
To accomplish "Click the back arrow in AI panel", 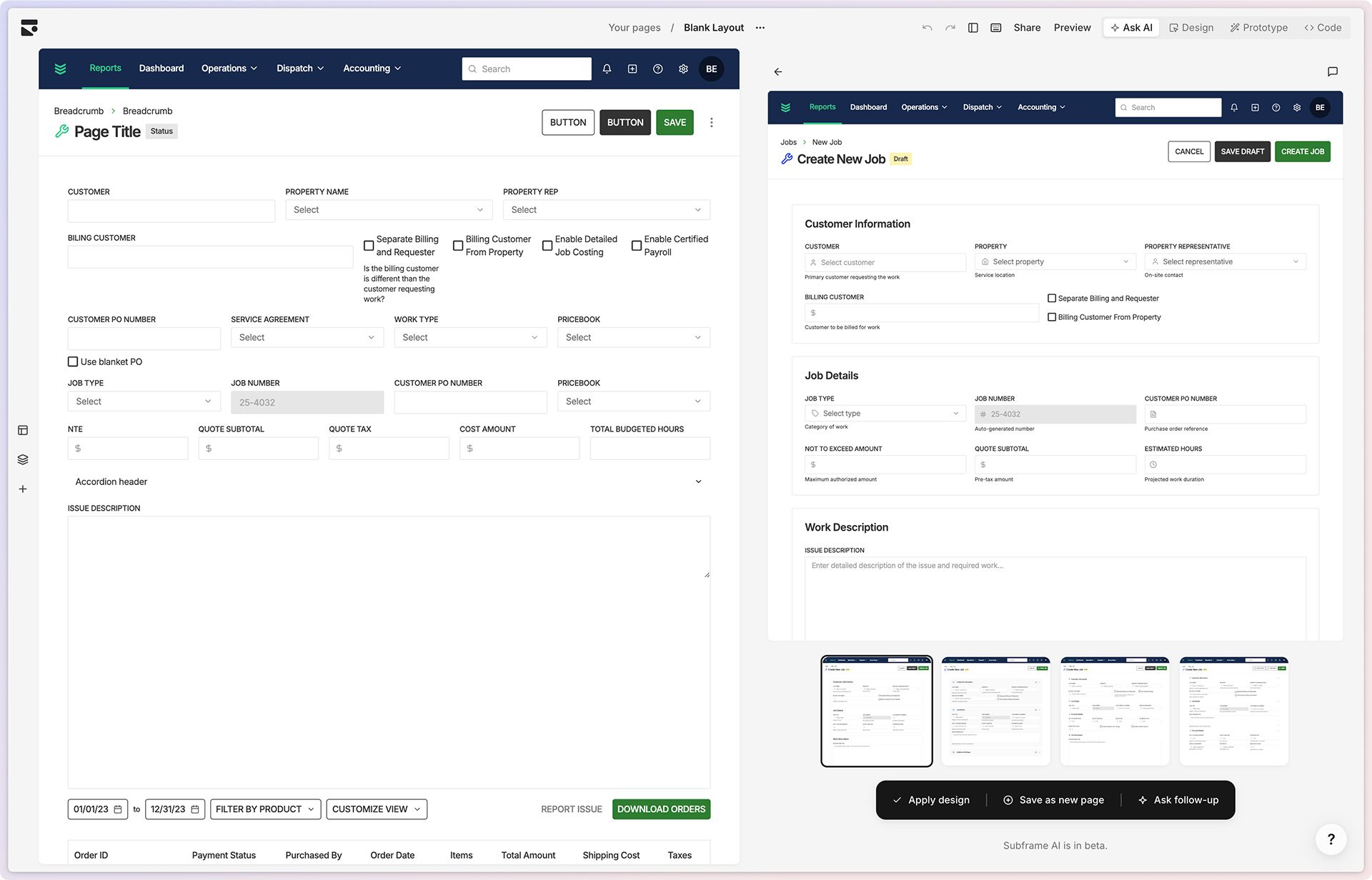I will click(x=778, y=71).
